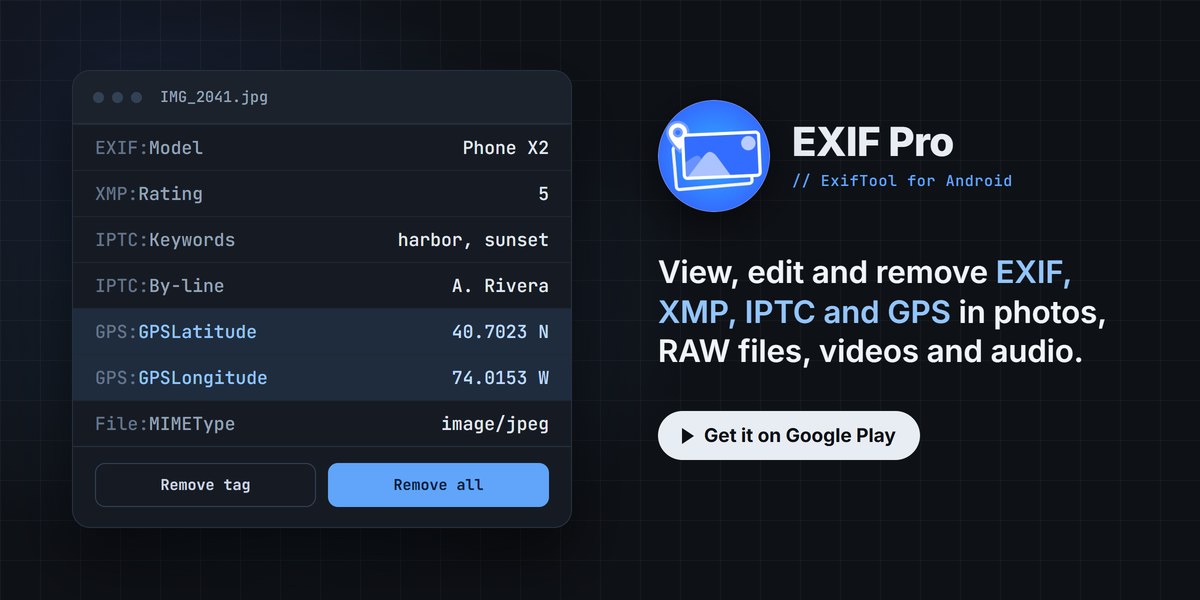Select the IPTC:By-line tag label

[160, 286]
